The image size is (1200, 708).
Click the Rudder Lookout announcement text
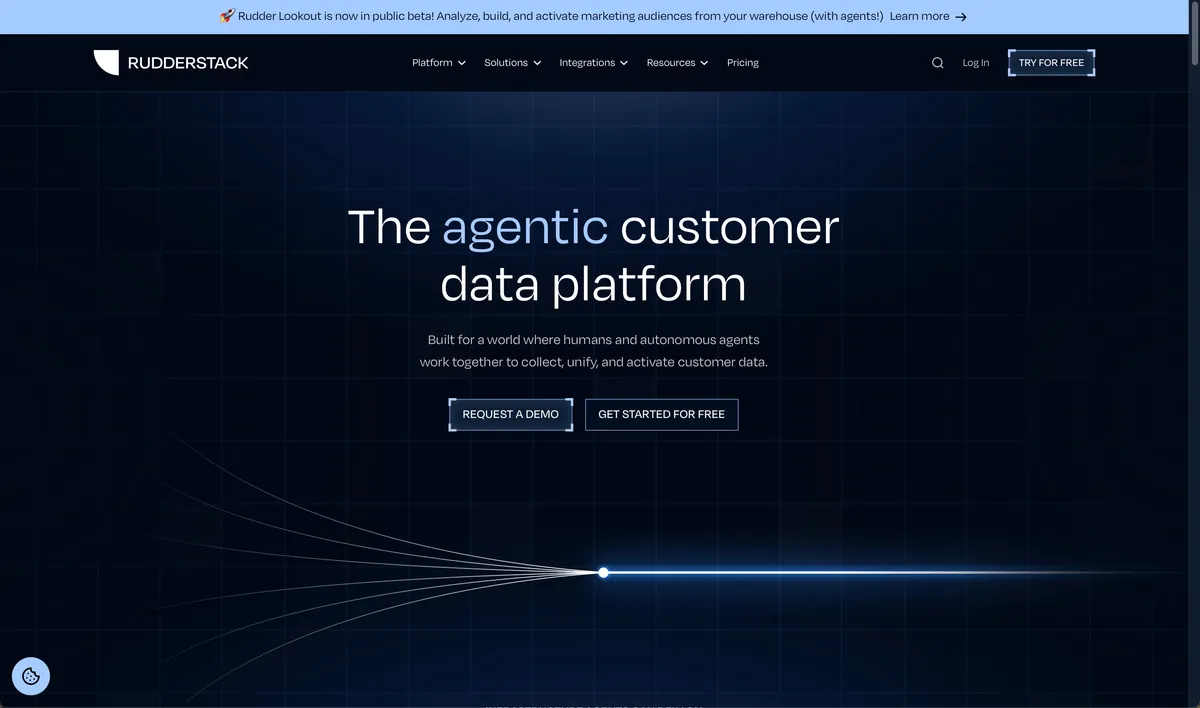[560, 17]
